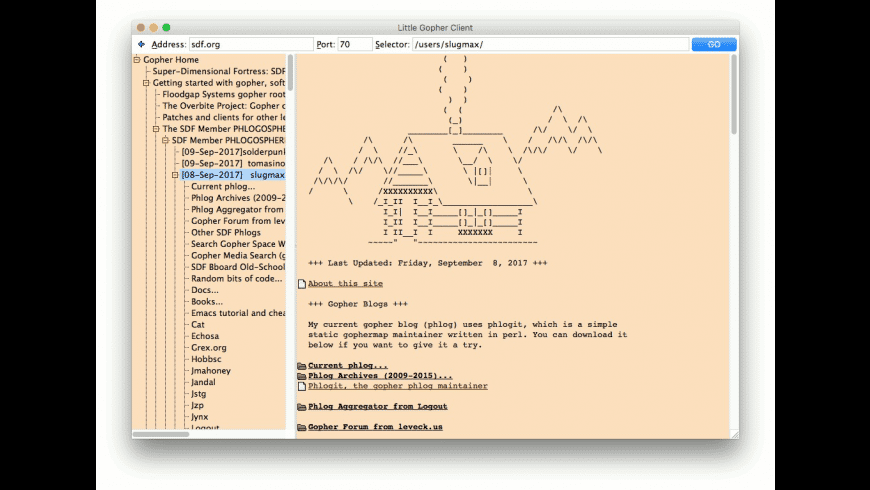Click the folder icon beside Phlog Archives
This screenshot has height=490, width=870.
point(302,376)
